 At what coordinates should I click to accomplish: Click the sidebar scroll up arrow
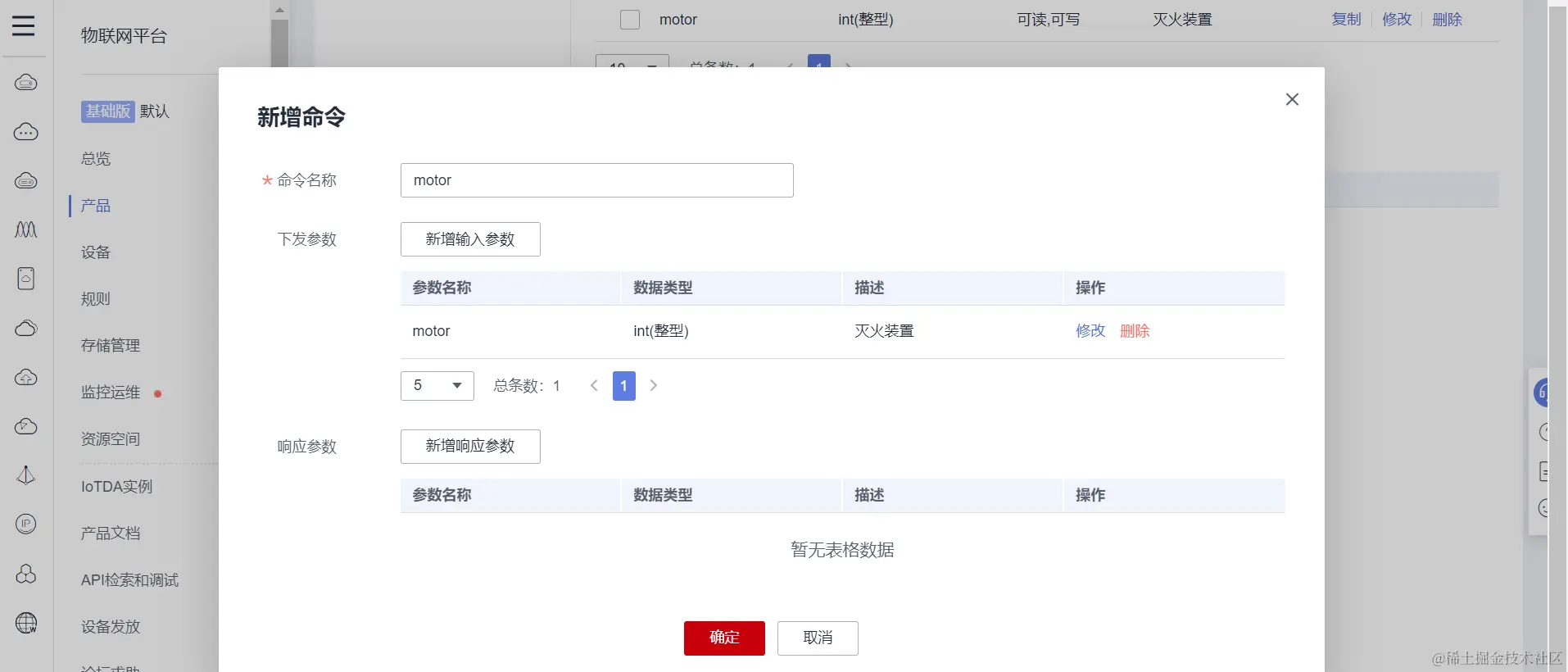(279, 10)
